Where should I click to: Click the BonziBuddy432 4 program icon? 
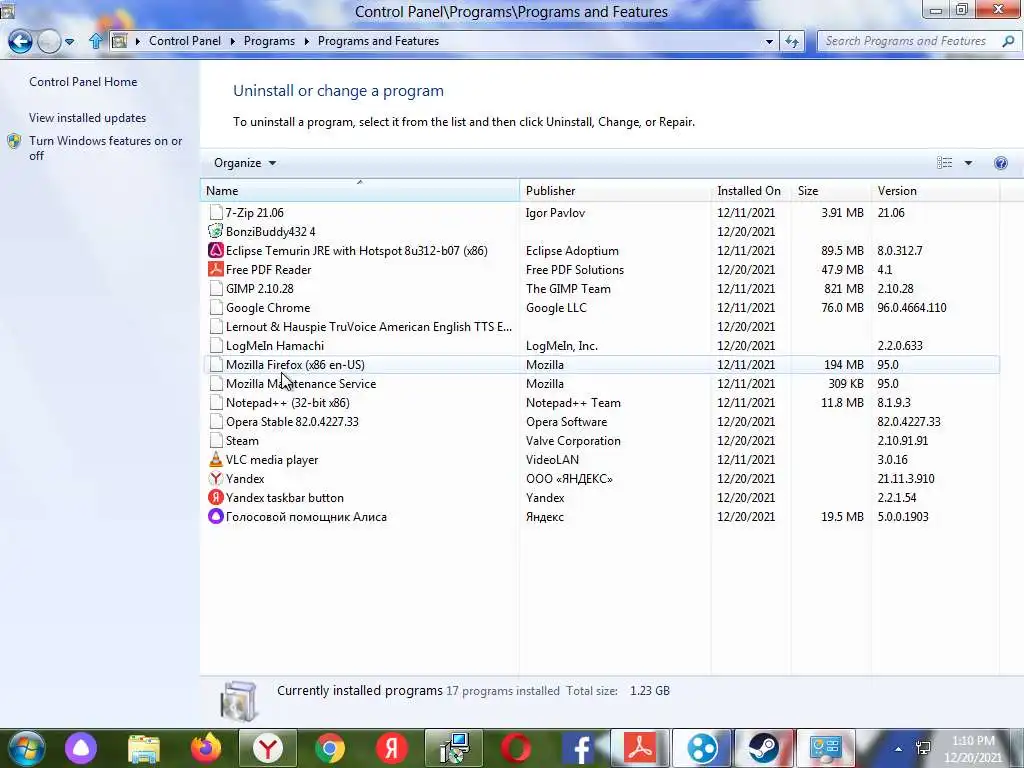(216, 231)
